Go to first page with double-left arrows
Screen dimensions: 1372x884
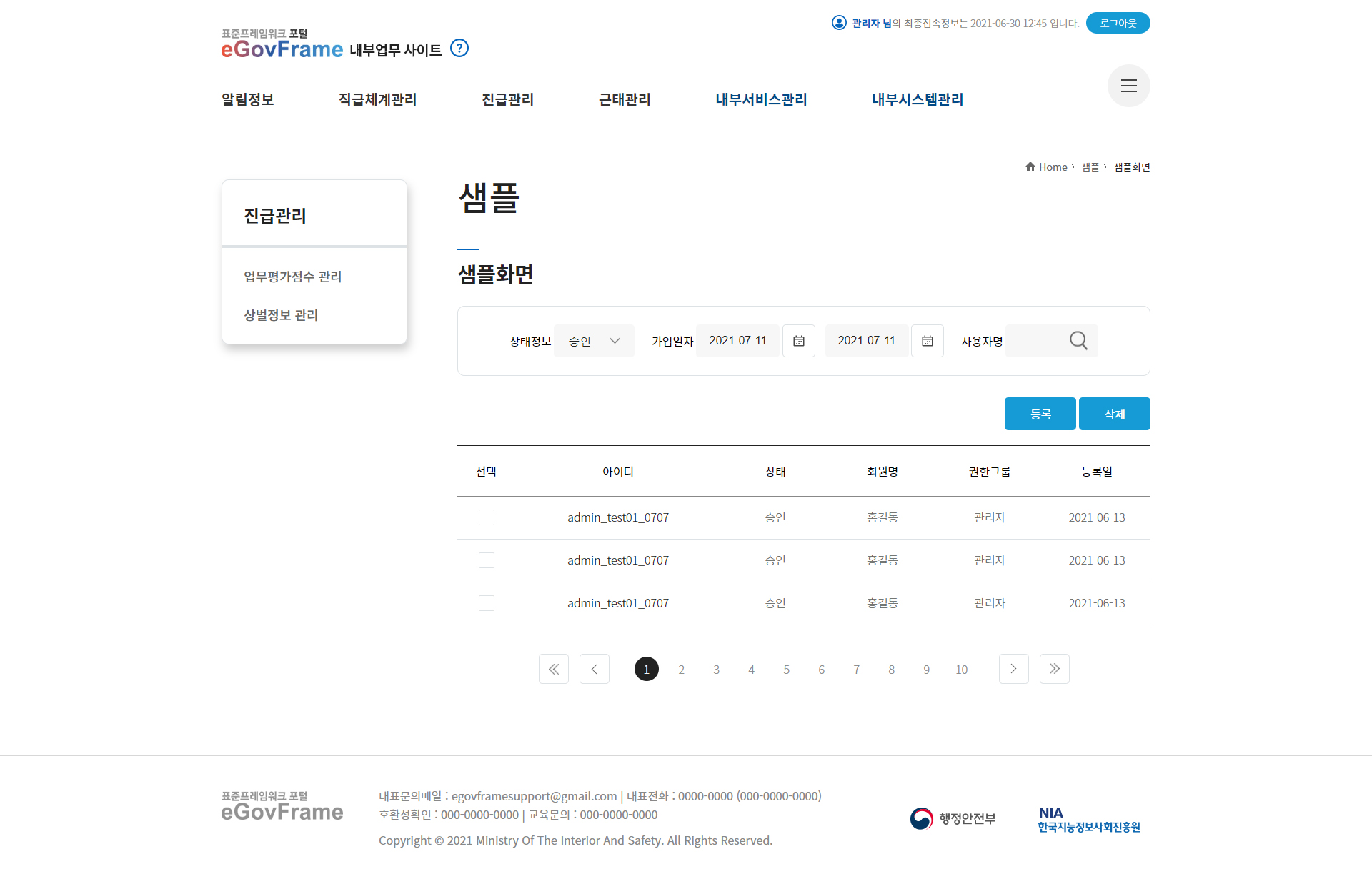553,669
